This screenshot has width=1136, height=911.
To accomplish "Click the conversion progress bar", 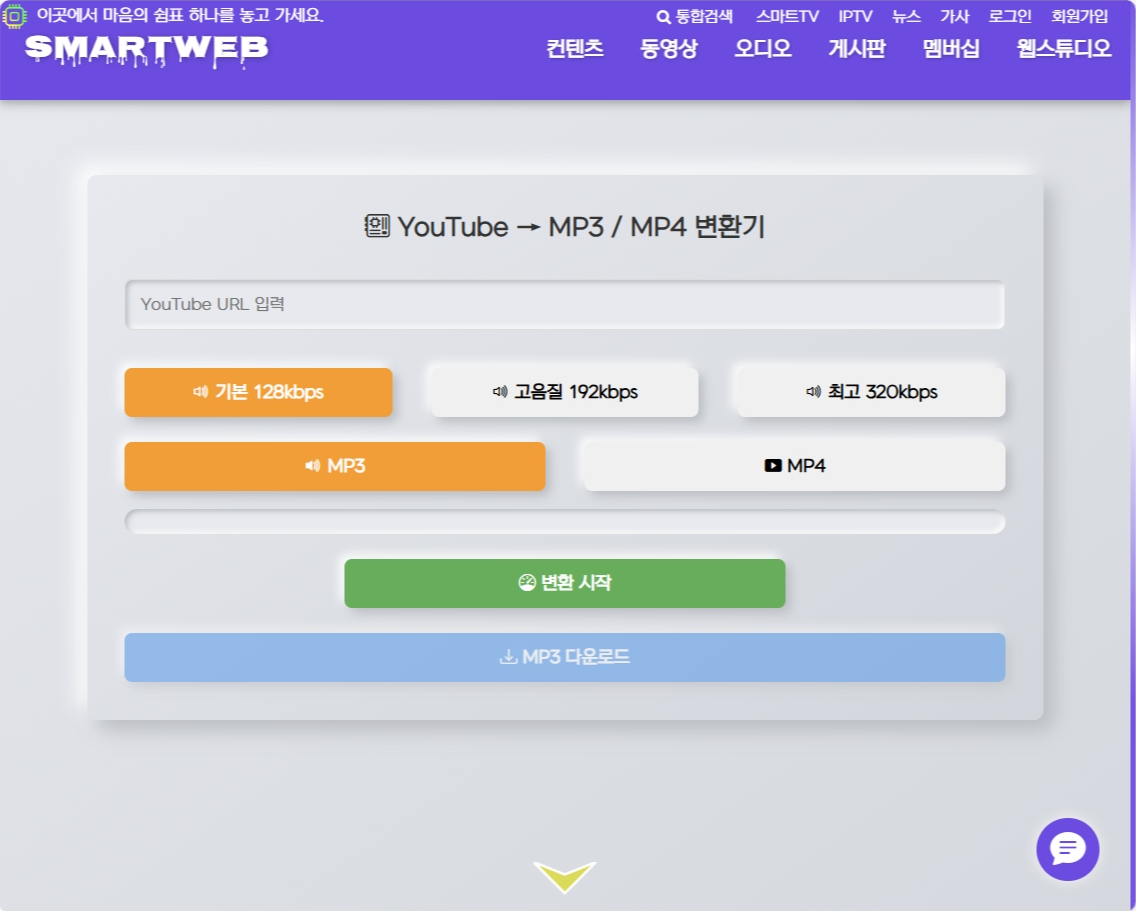I will (x=564, y=522).
